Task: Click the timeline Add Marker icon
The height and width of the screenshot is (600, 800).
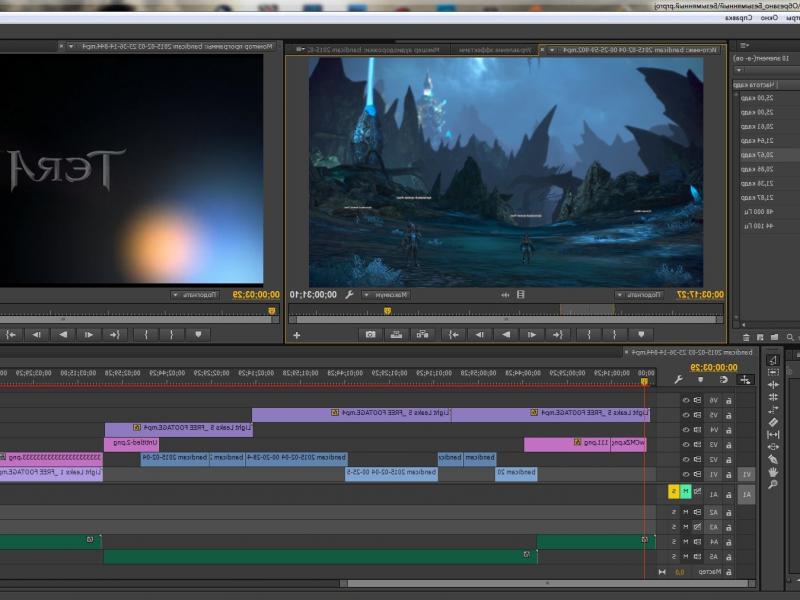Action: [x=701, y=380]
